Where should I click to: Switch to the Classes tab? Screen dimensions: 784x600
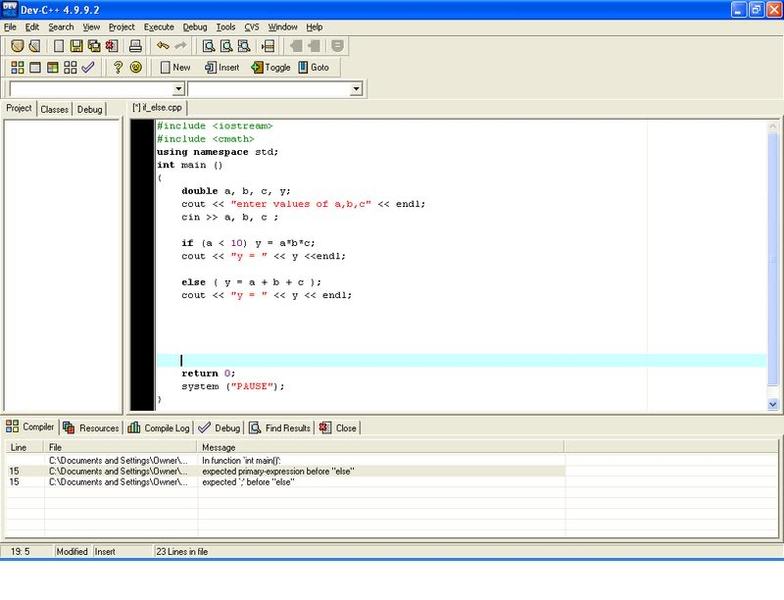(x=54, y=109)
